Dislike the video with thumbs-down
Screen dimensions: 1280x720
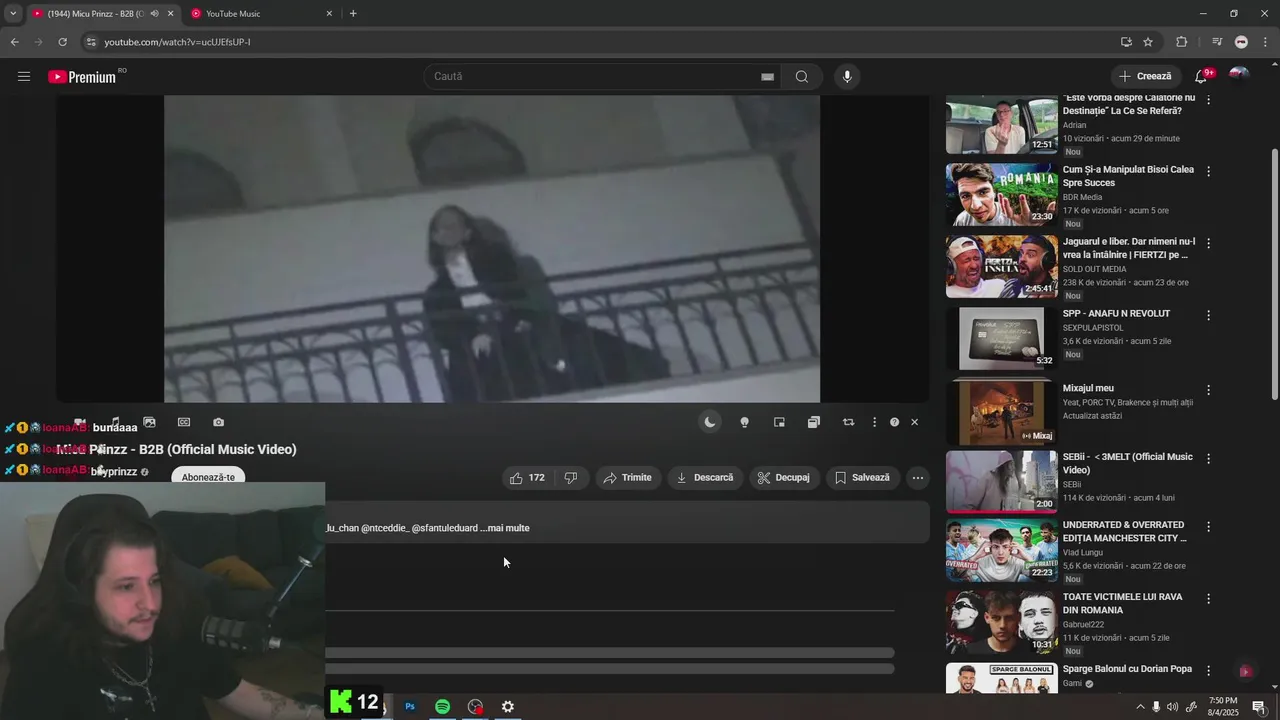[x=571, y=478]
